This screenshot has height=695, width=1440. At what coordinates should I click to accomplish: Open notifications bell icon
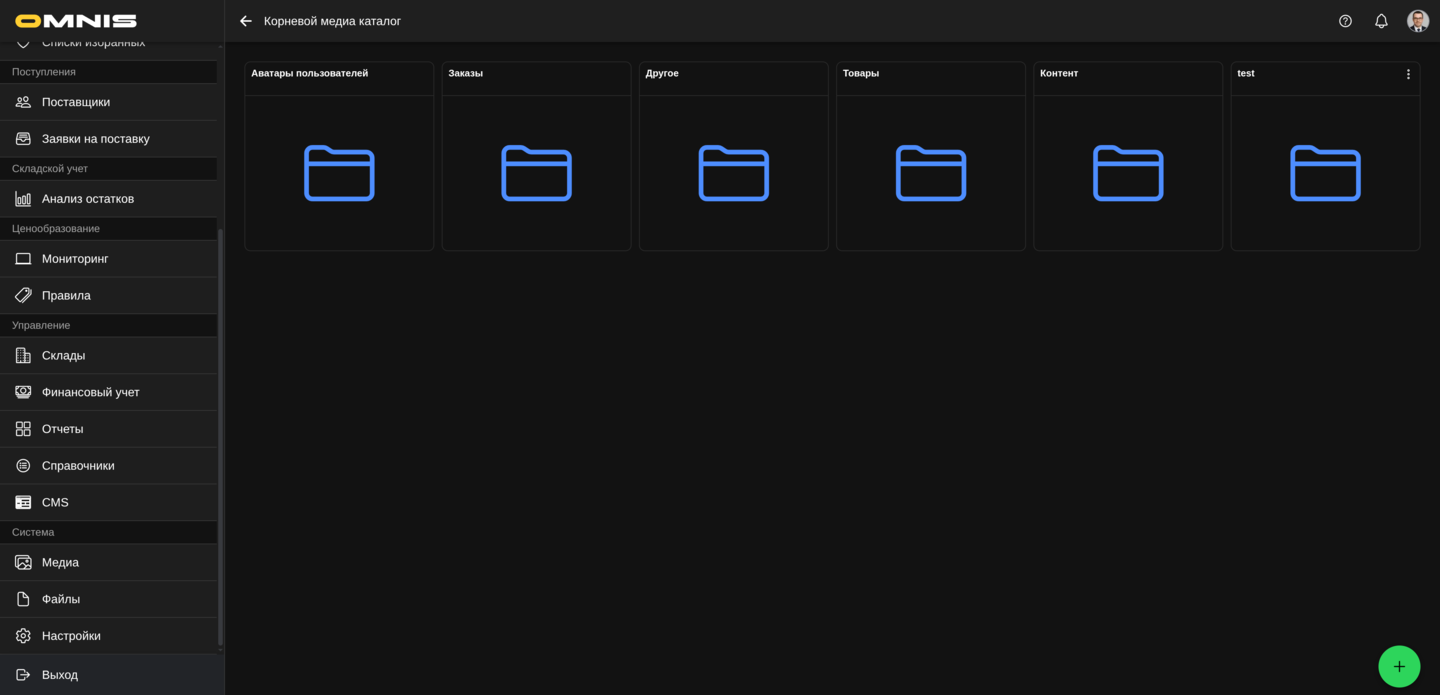[1381, 21]
